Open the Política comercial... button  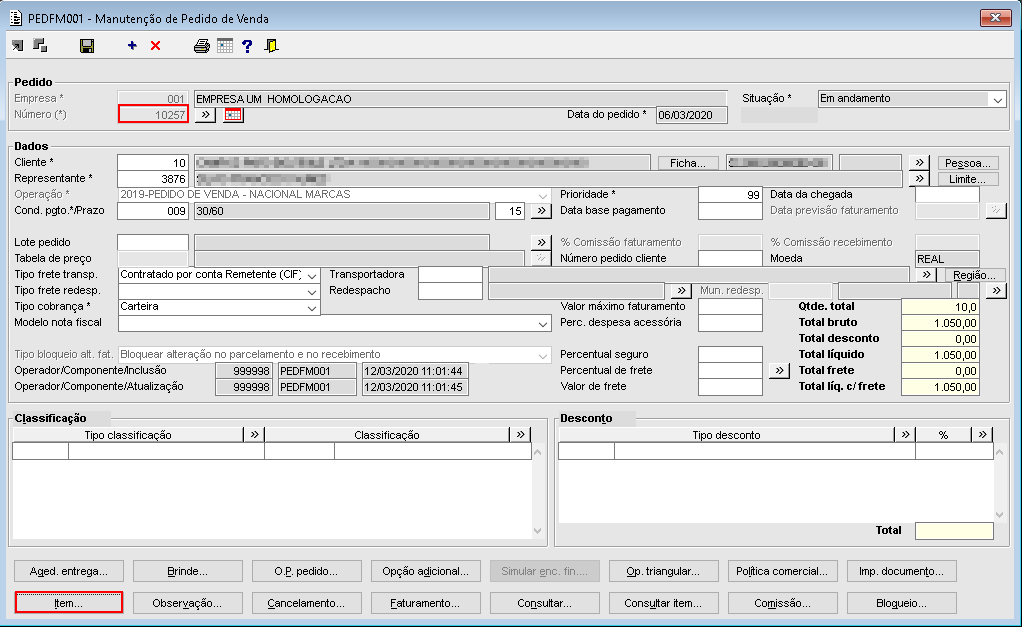(x=782, y=571)
